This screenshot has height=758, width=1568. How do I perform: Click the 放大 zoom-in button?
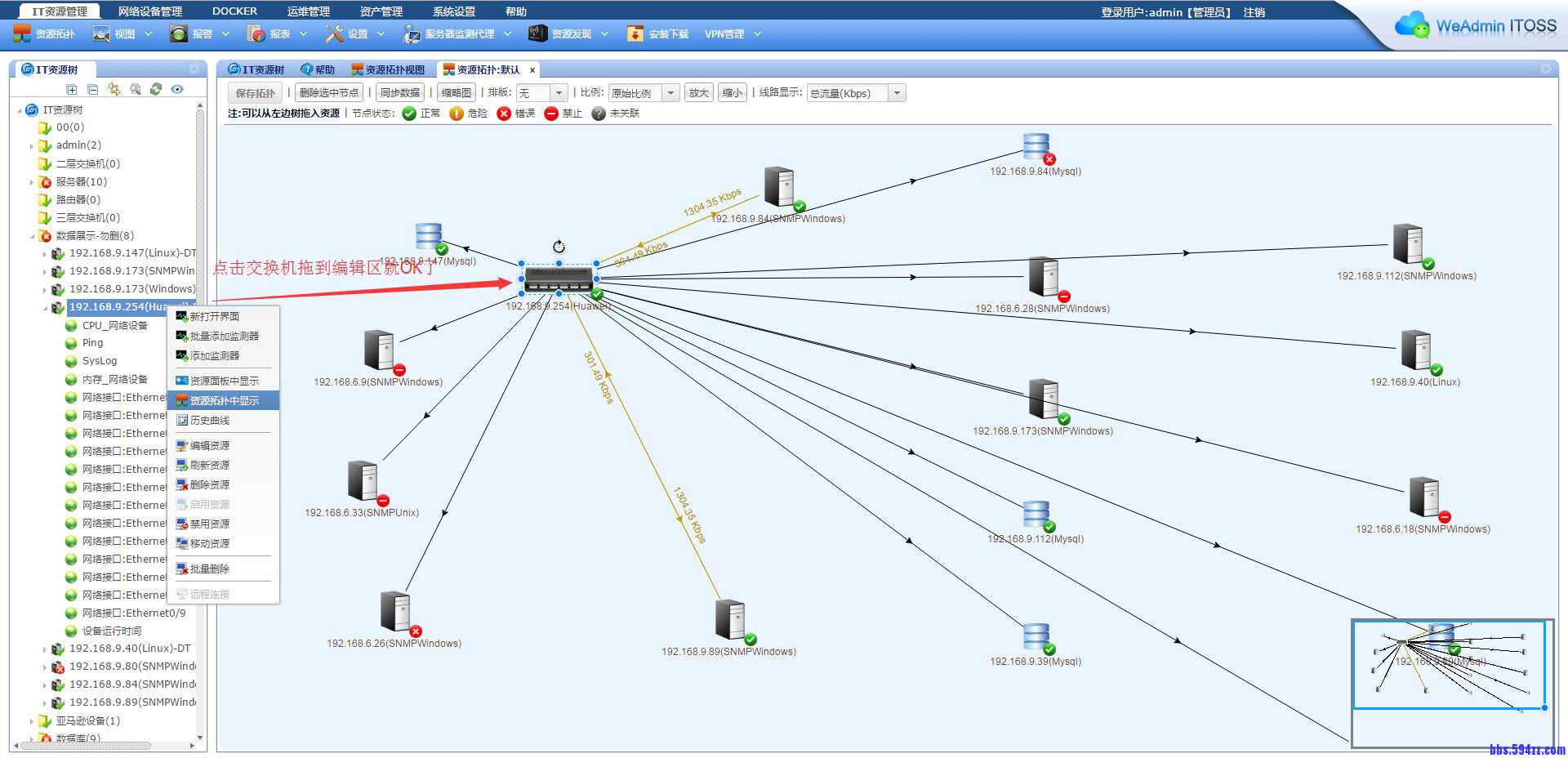tap(698, 93)
